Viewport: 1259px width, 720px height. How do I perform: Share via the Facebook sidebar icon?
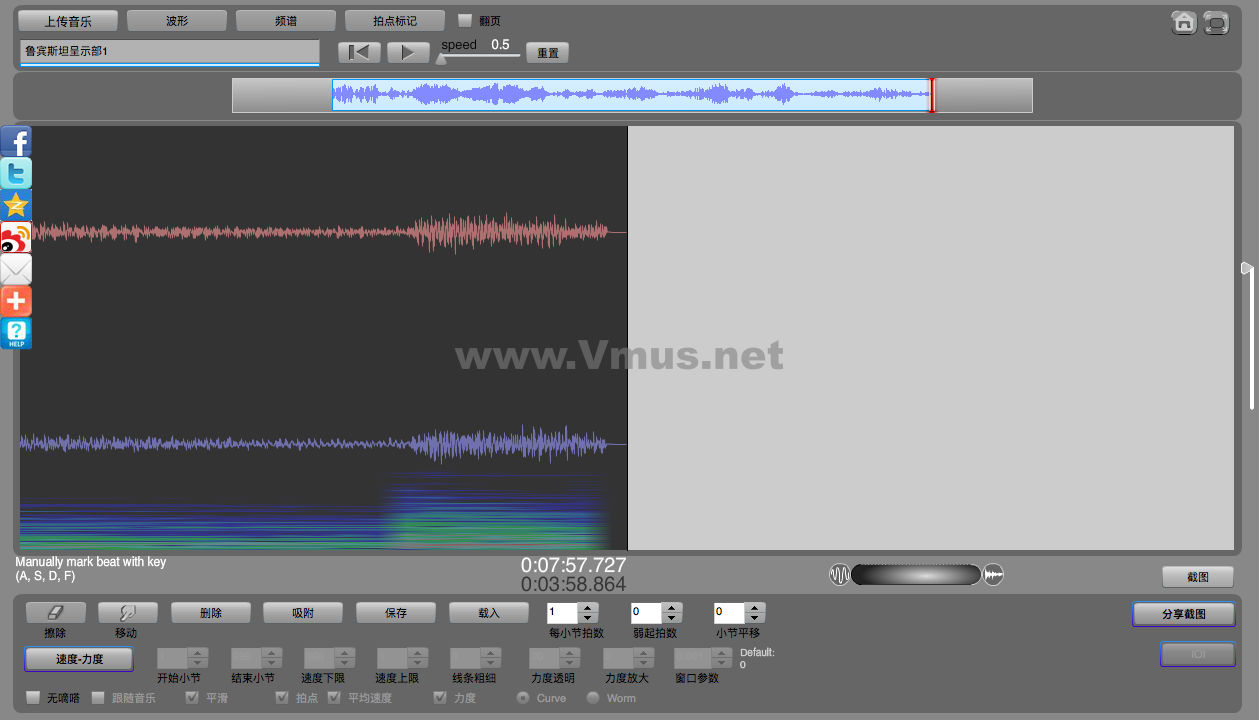click(16, 141)
